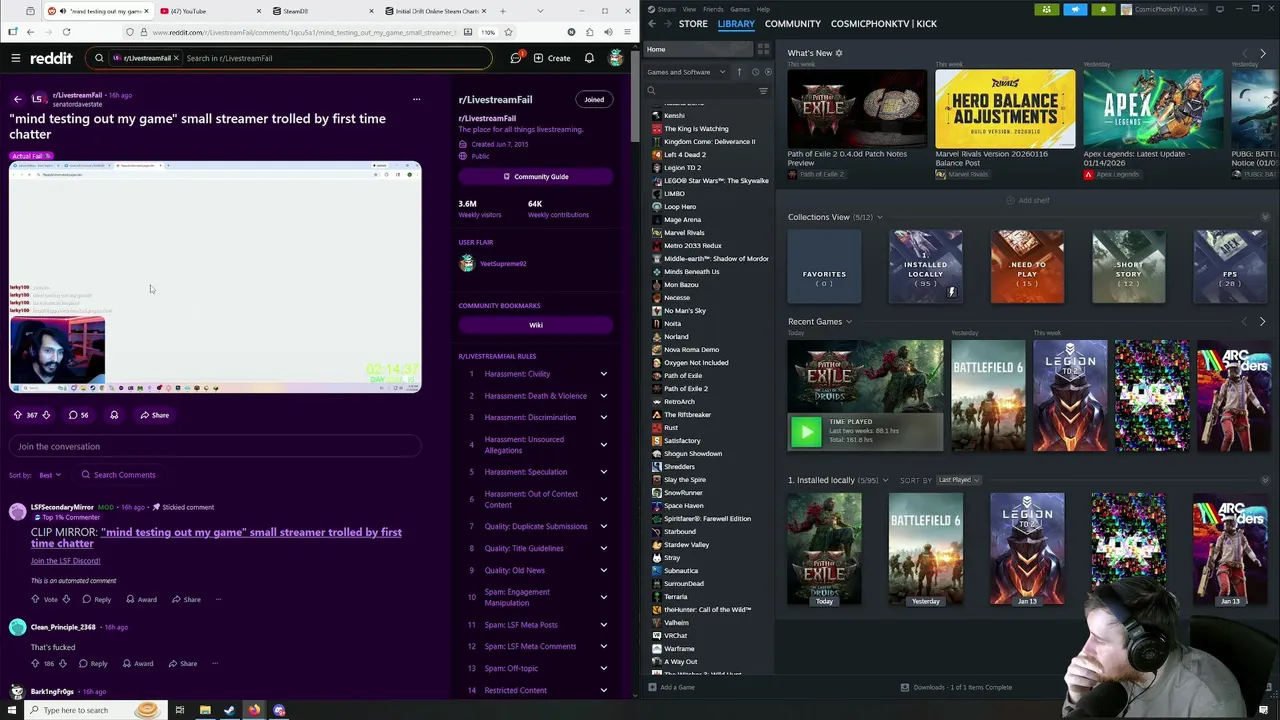
Task: Open File Explorer from the taskbar
Action: 205,710
